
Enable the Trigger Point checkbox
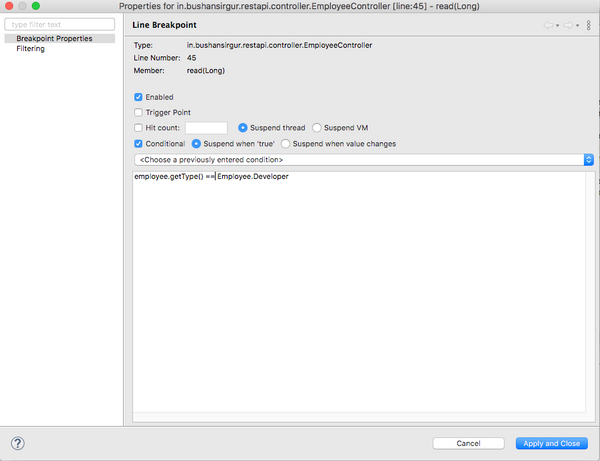[x=139, y=113]
